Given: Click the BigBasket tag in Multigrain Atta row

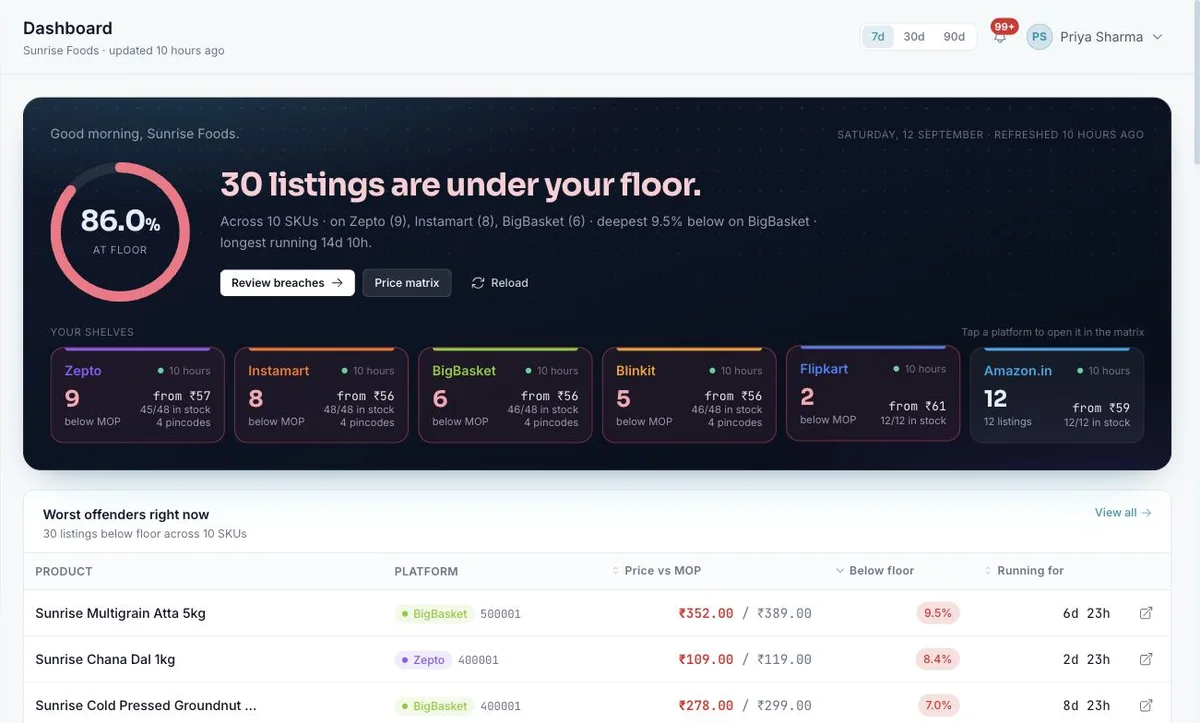Looking at the screenshot, I should [433, 613].
